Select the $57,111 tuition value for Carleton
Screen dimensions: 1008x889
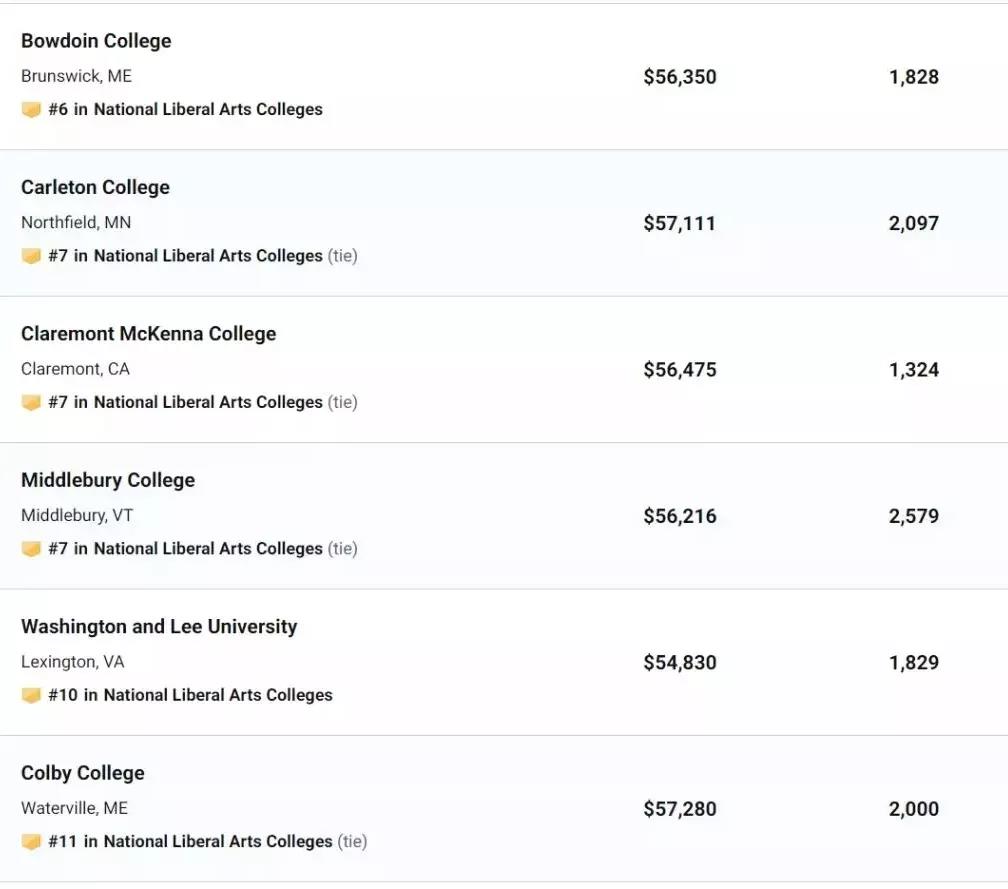(x=680, y=224)
